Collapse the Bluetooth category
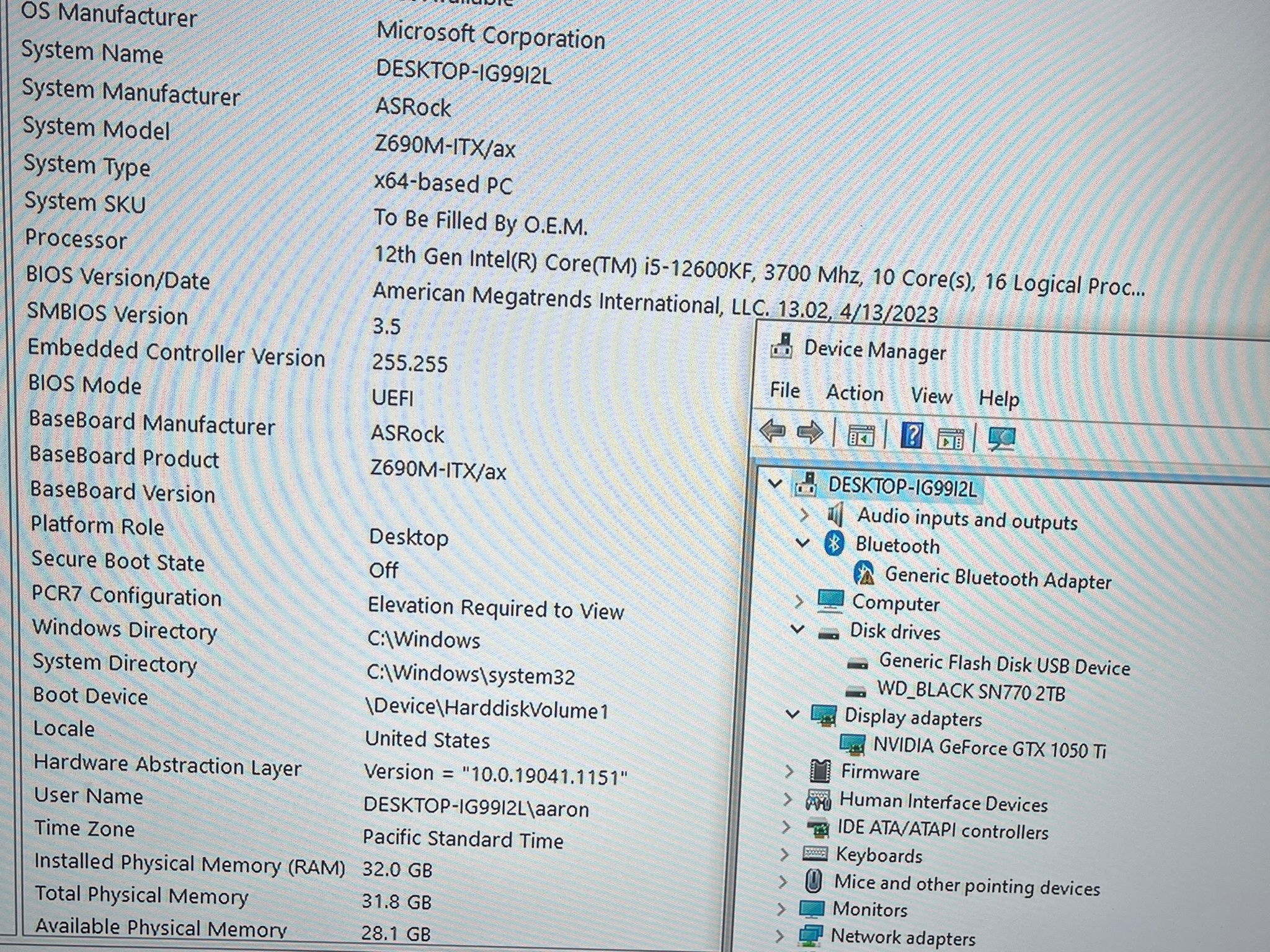 [x=802, y=544]
